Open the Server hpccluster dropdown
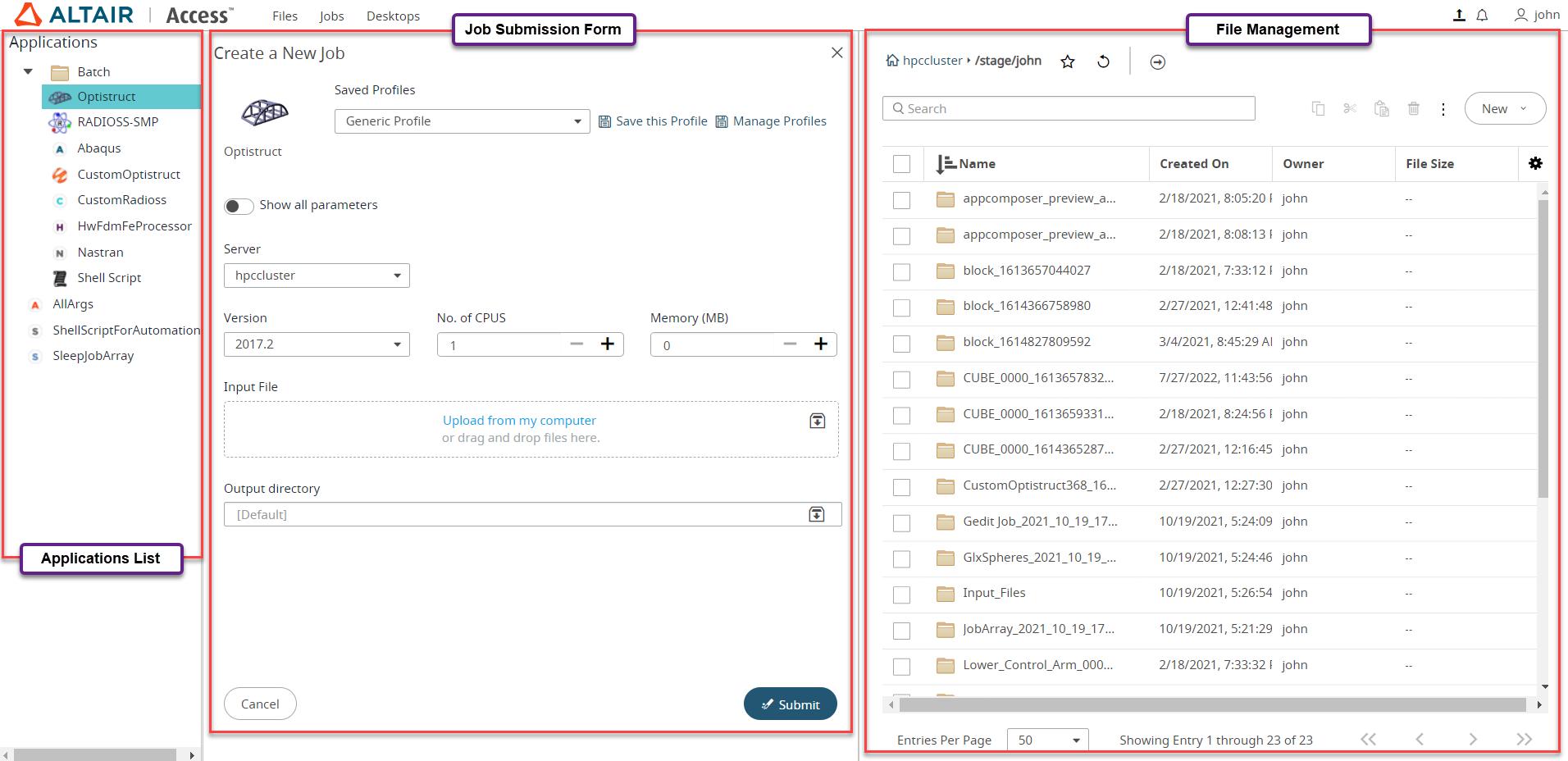This screenshot has width=1568, height=761. [x=317, y=276]
